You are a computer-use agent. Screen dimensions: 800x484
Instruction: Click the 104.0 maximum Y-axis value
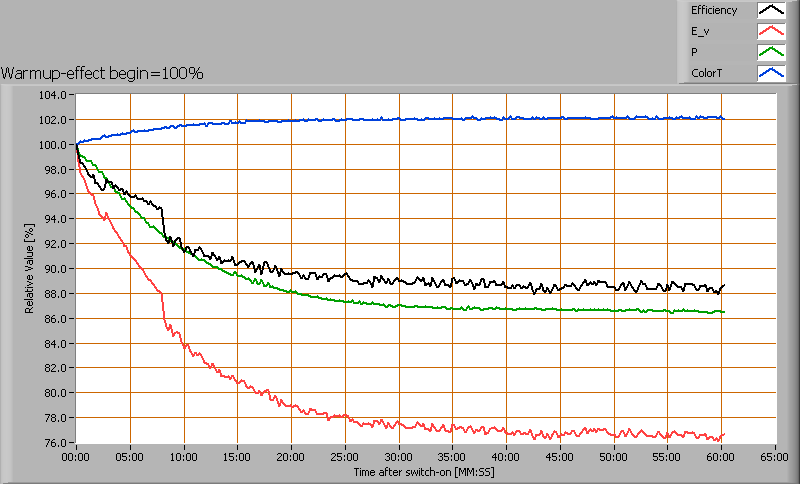click(x=53, y=95)
